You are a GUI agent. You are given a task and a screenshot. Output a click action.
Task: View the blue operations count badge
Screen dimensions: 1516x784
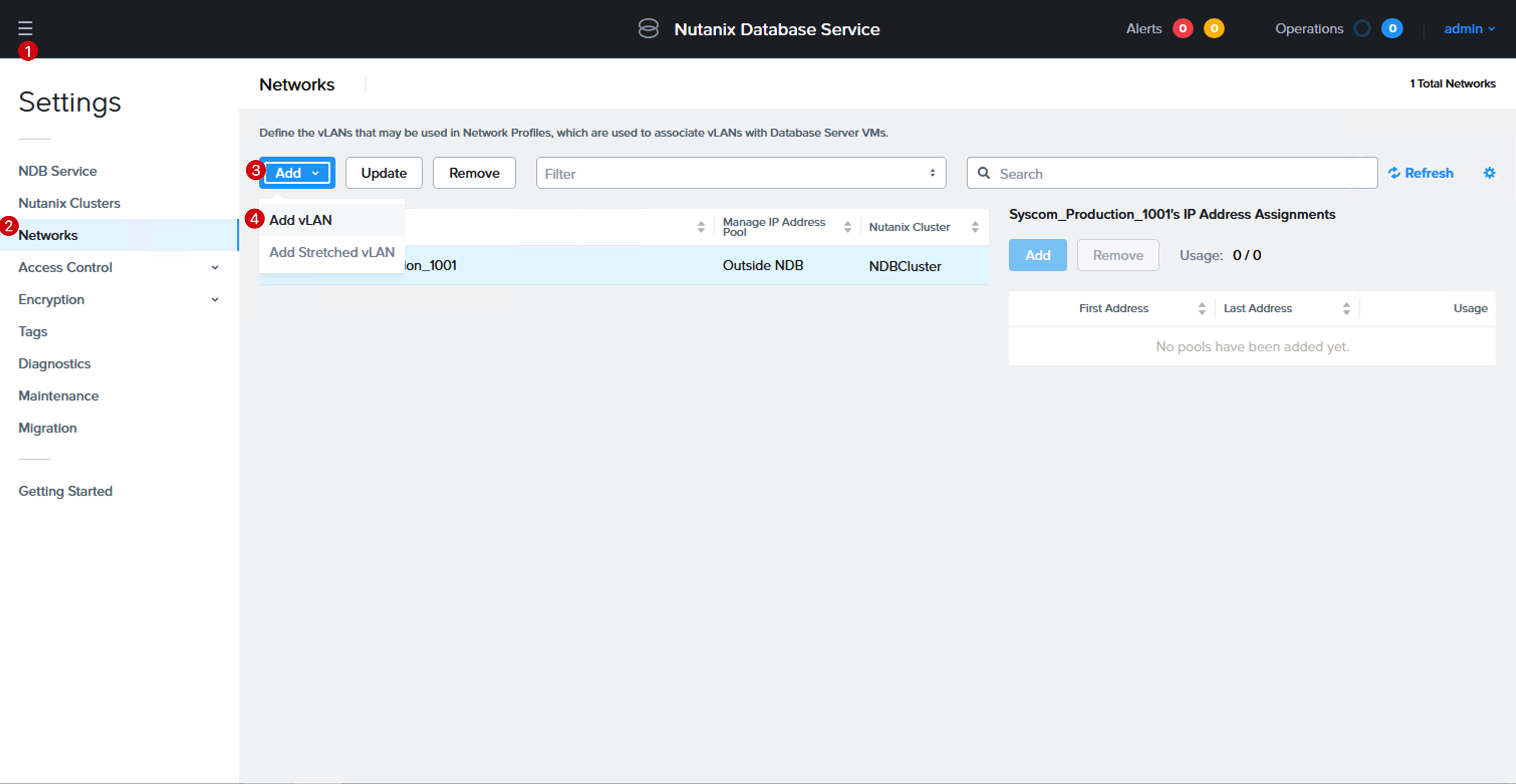pyautogui.click(x=1392, y=28)
